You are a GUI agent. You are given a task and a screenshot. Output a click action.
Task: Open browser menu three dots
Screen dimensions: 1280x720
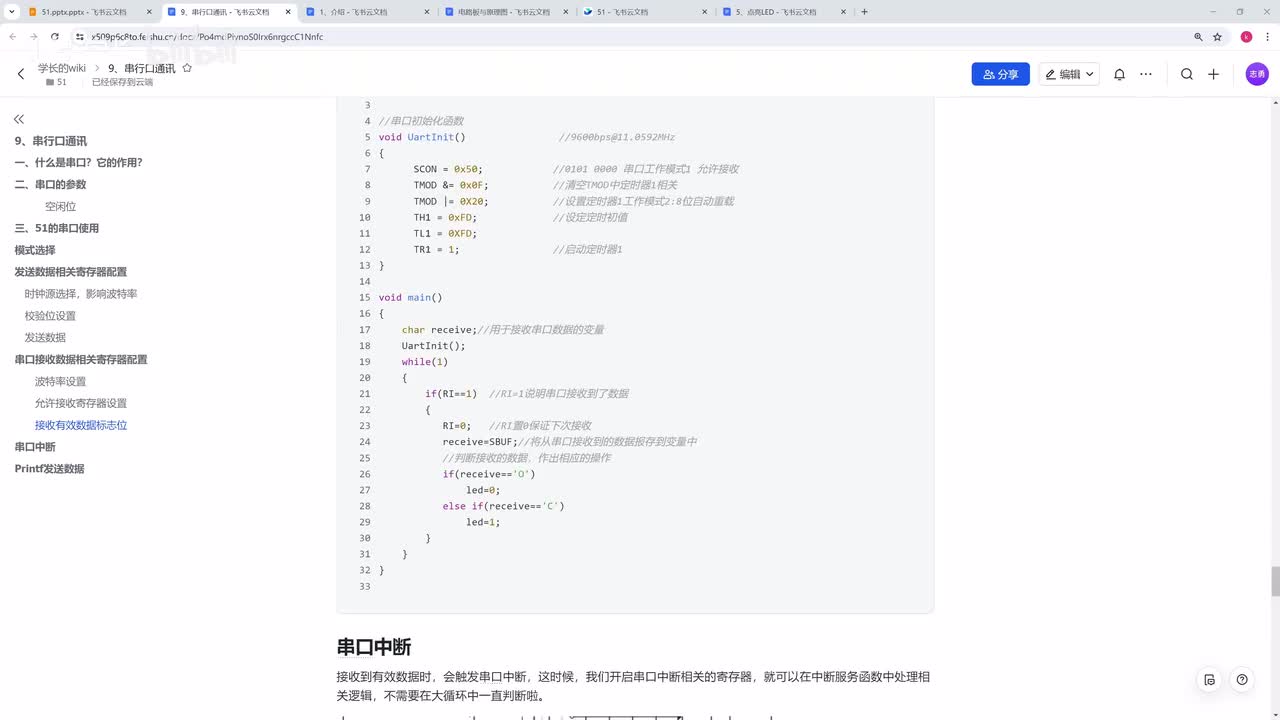coord(1266,37)
